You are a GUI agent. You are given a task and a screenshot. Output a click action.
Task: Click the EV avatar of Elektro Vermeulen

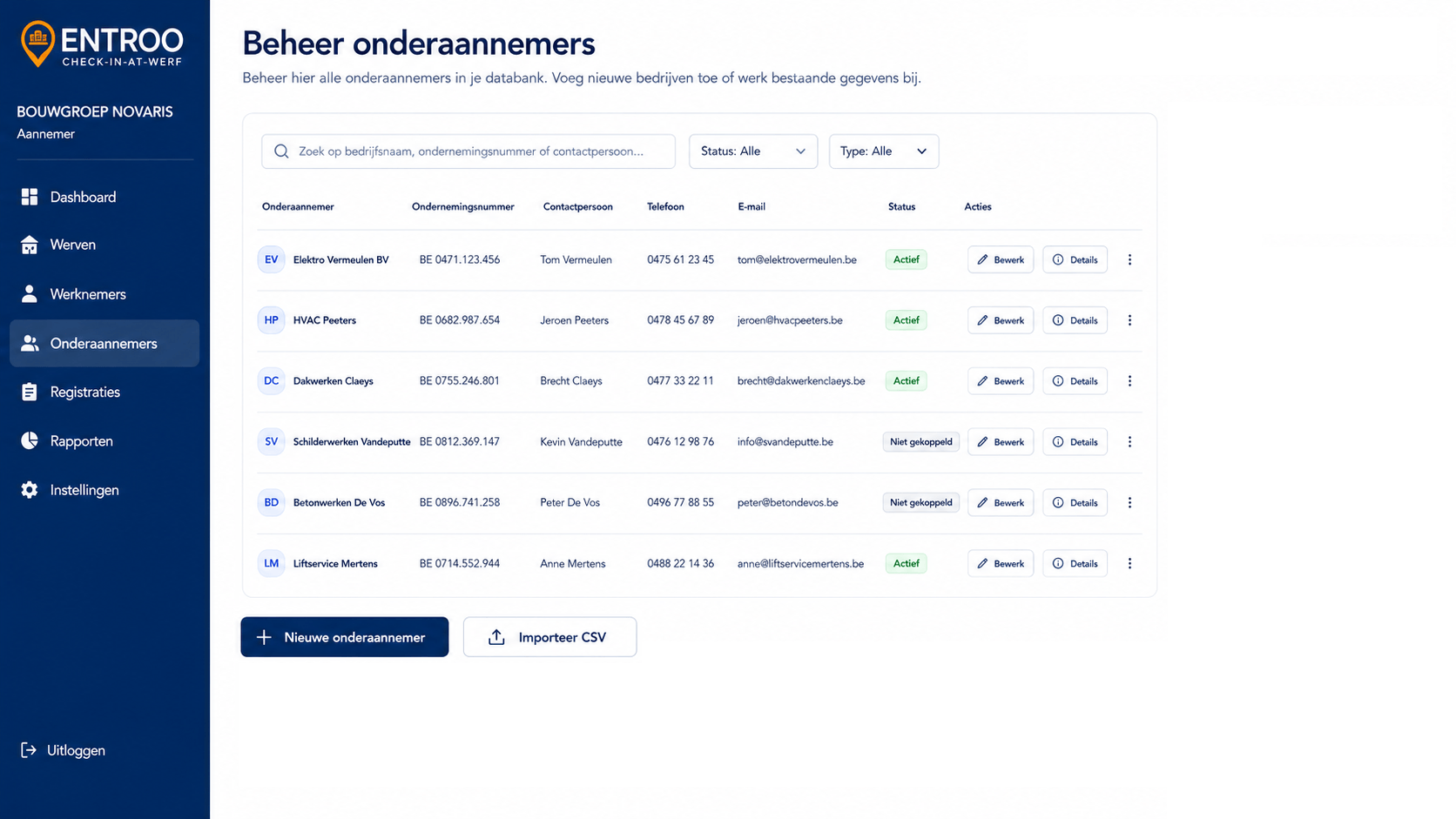click(x=271, y=259)
